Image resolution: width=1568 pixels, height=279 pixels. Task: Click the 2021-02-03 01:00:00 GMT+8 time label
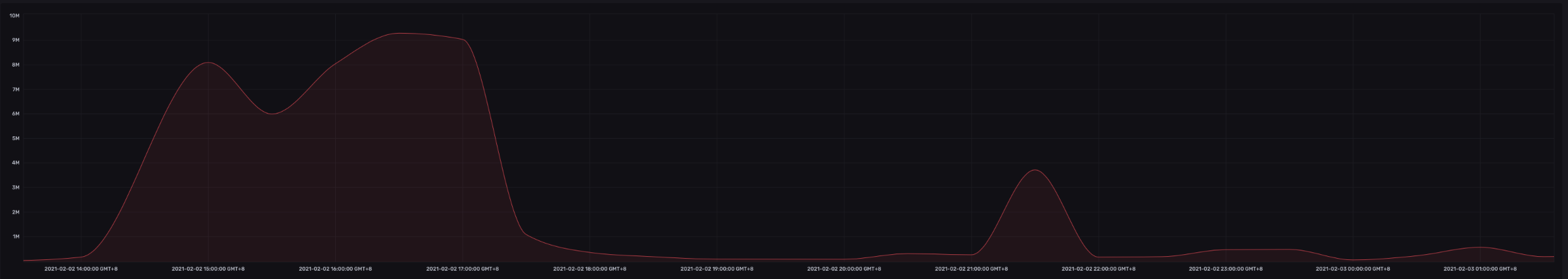pyautogui.click(x=1480, y=269)
